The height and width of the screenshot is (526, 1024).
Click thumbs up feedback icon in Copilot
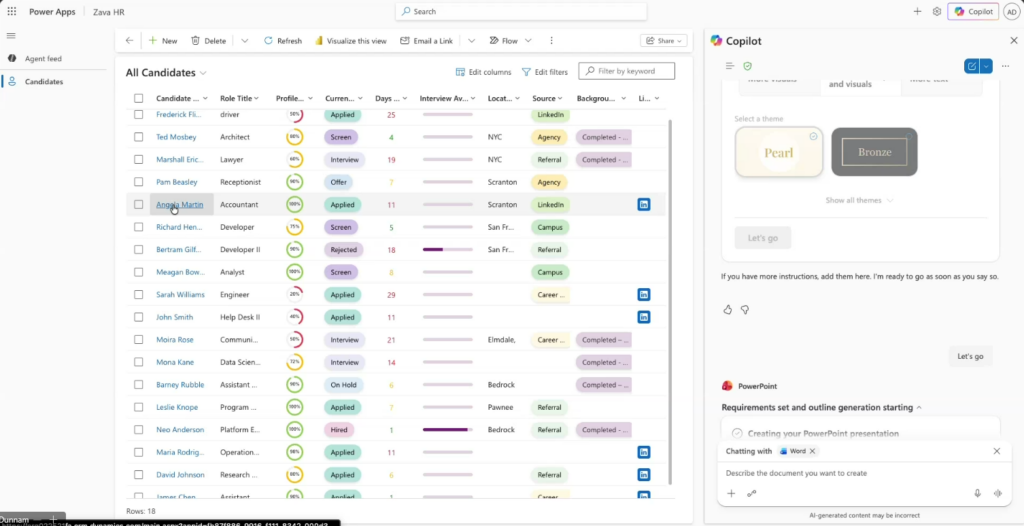[728, 310]
